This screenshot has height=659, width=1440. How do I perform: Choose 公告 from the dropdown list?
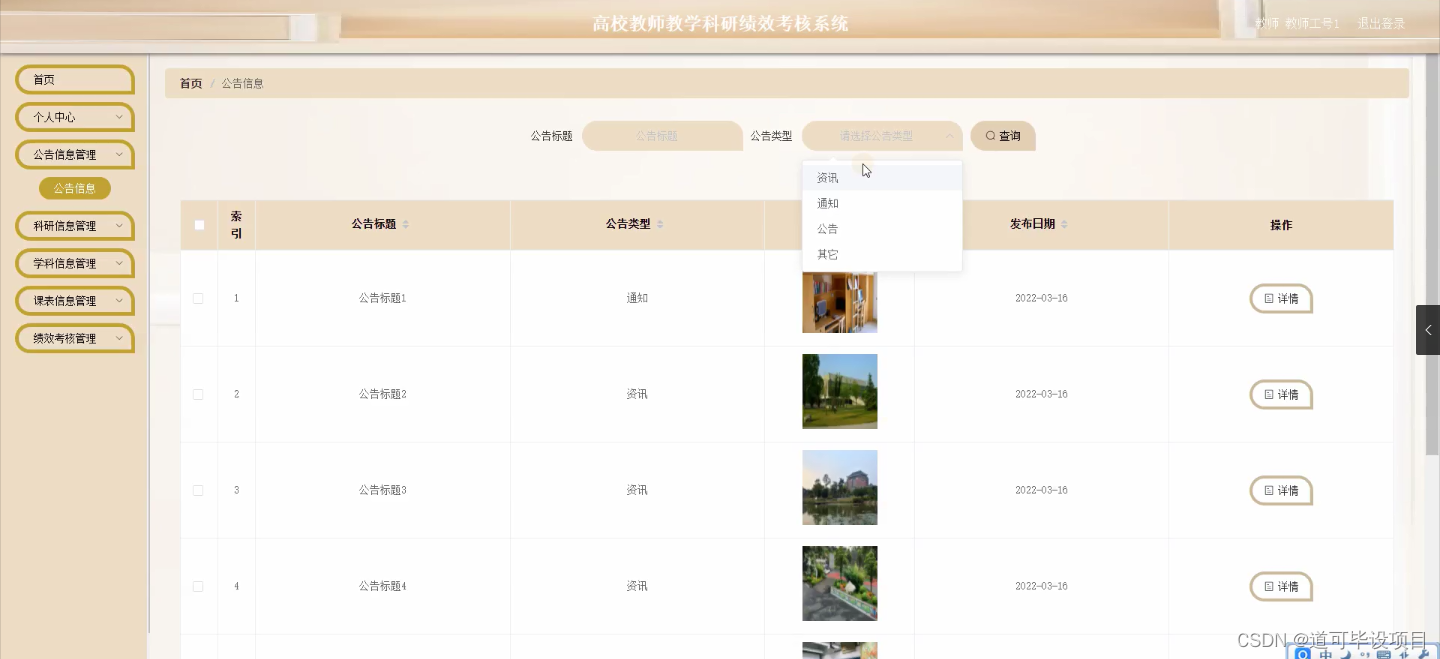point(882,229)
